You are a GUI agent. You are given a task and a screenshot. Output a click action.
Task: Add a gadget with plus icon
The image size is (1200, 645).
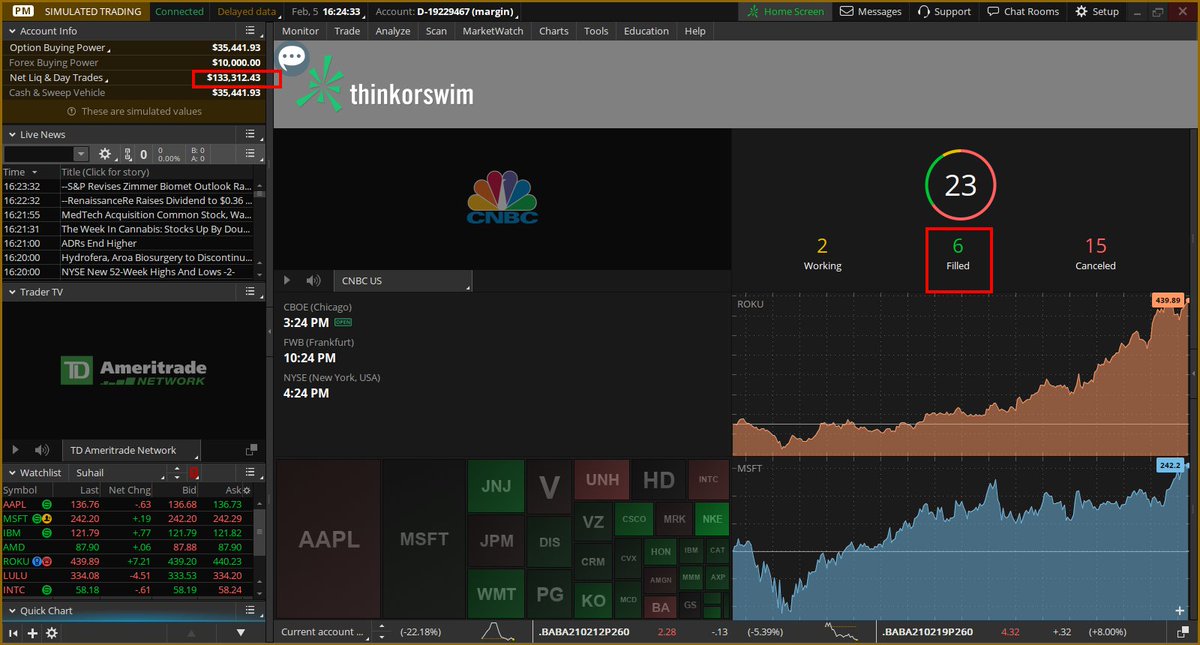pyautogui.click(x=33, y=633)
